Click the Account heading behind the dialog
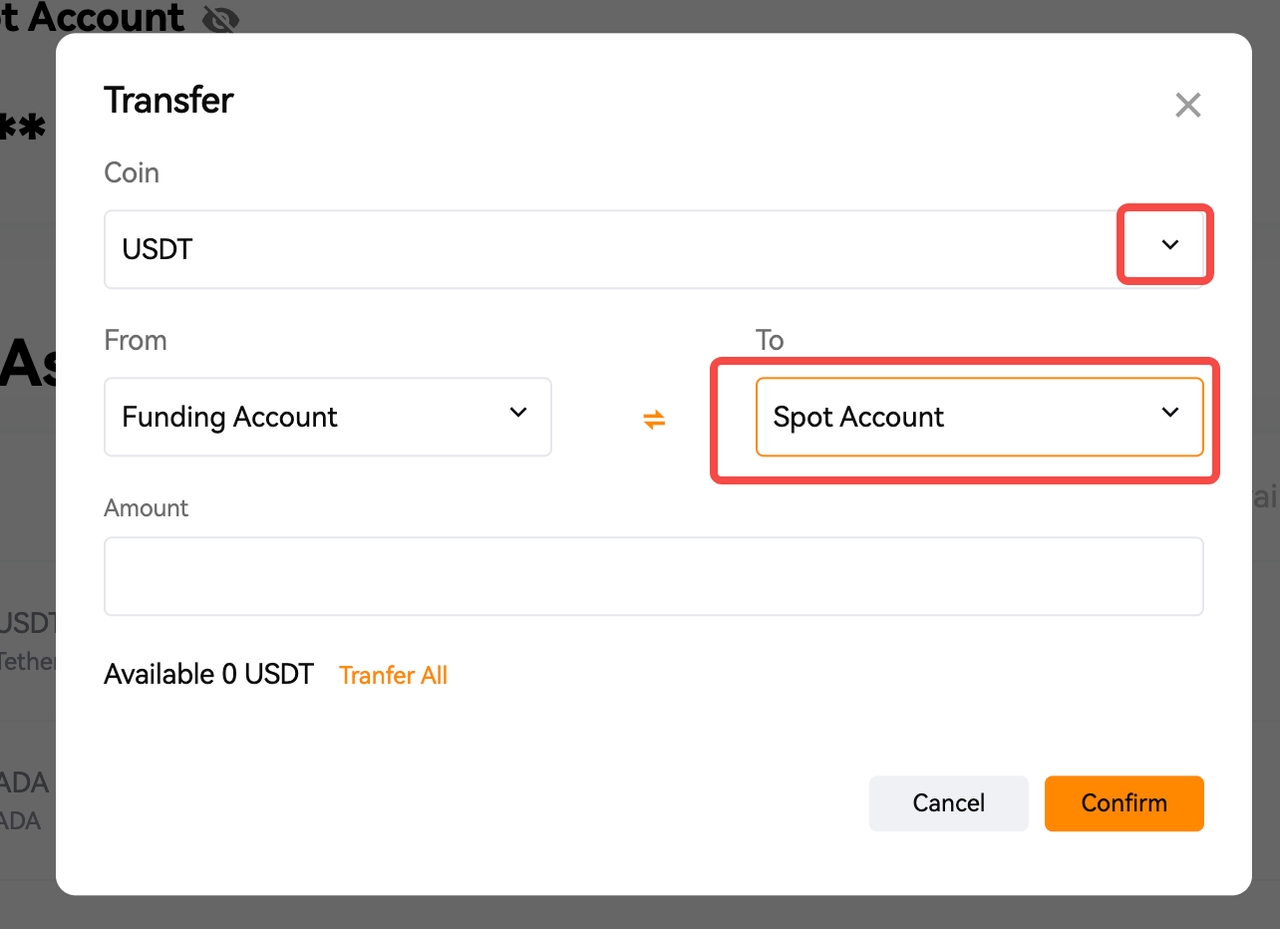The width and height of the screenshot is (1280, 929). tap(100, 17)
